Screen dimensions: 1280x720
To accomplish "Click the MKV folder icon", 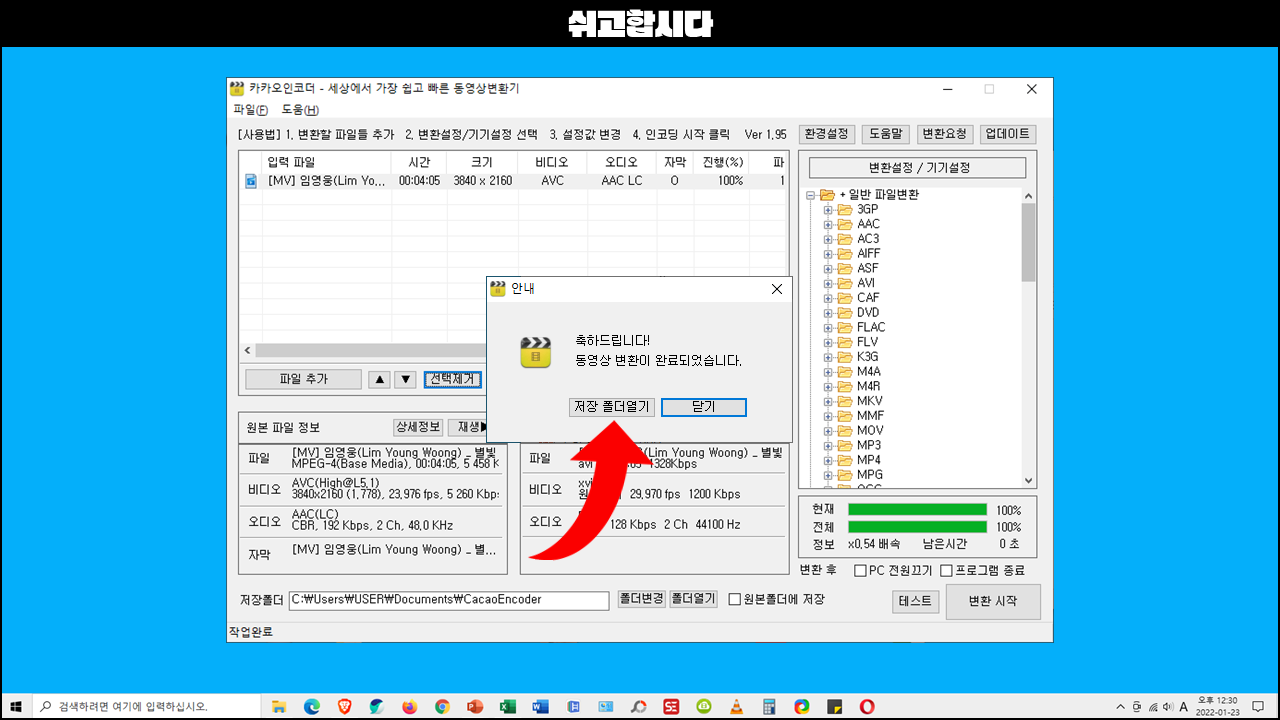I will pyautogui.click(x=844, y=401).
